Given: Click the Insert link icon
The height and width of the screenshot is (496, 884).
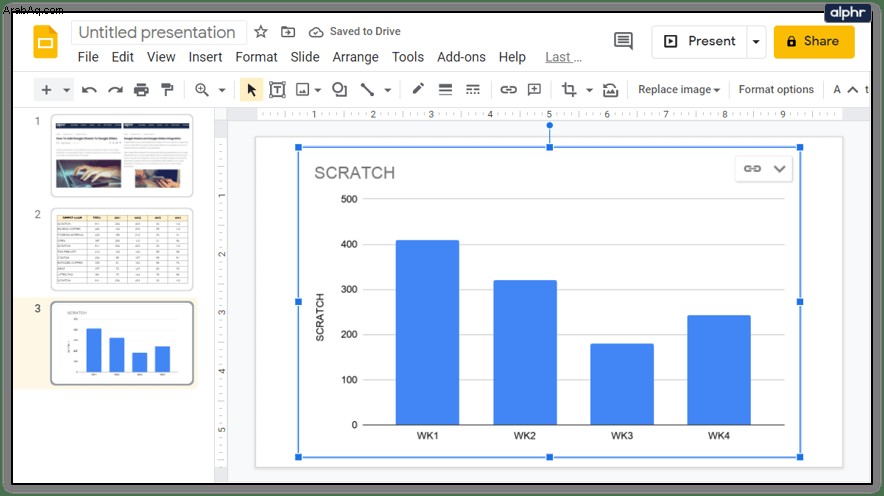Looking at the screenshot, I should pos(508,90).
